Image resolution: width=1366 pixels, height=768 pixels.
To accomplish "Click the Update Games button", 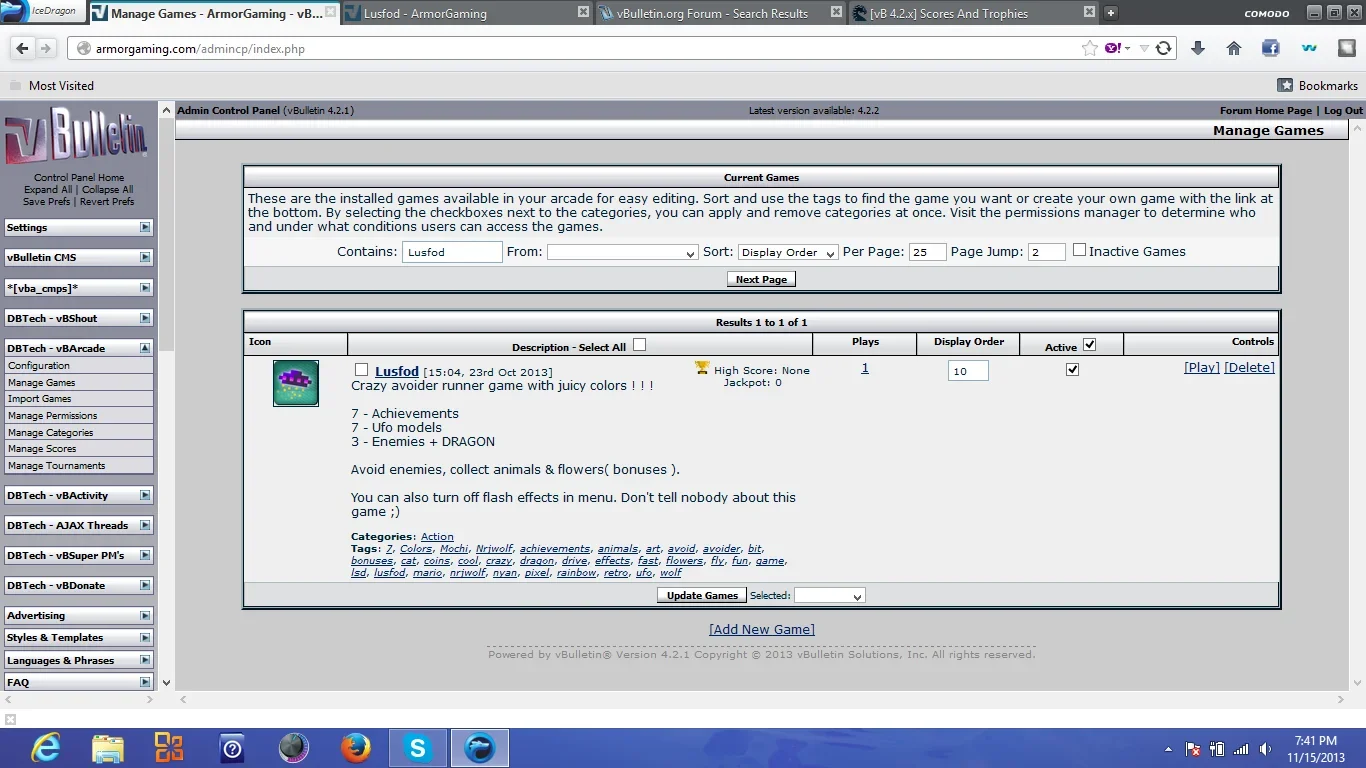I will (702, 595).
